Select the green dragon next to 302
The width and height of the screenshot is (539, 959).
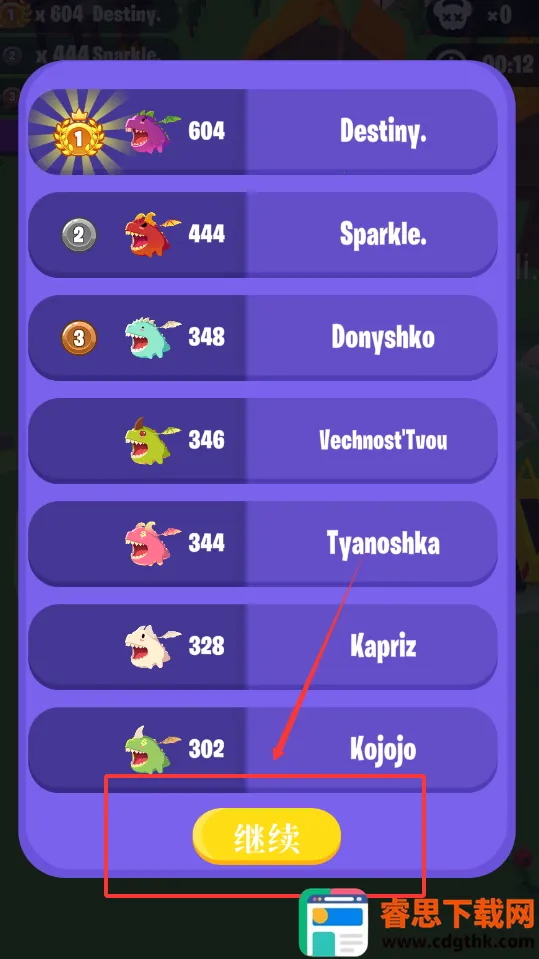152,749
